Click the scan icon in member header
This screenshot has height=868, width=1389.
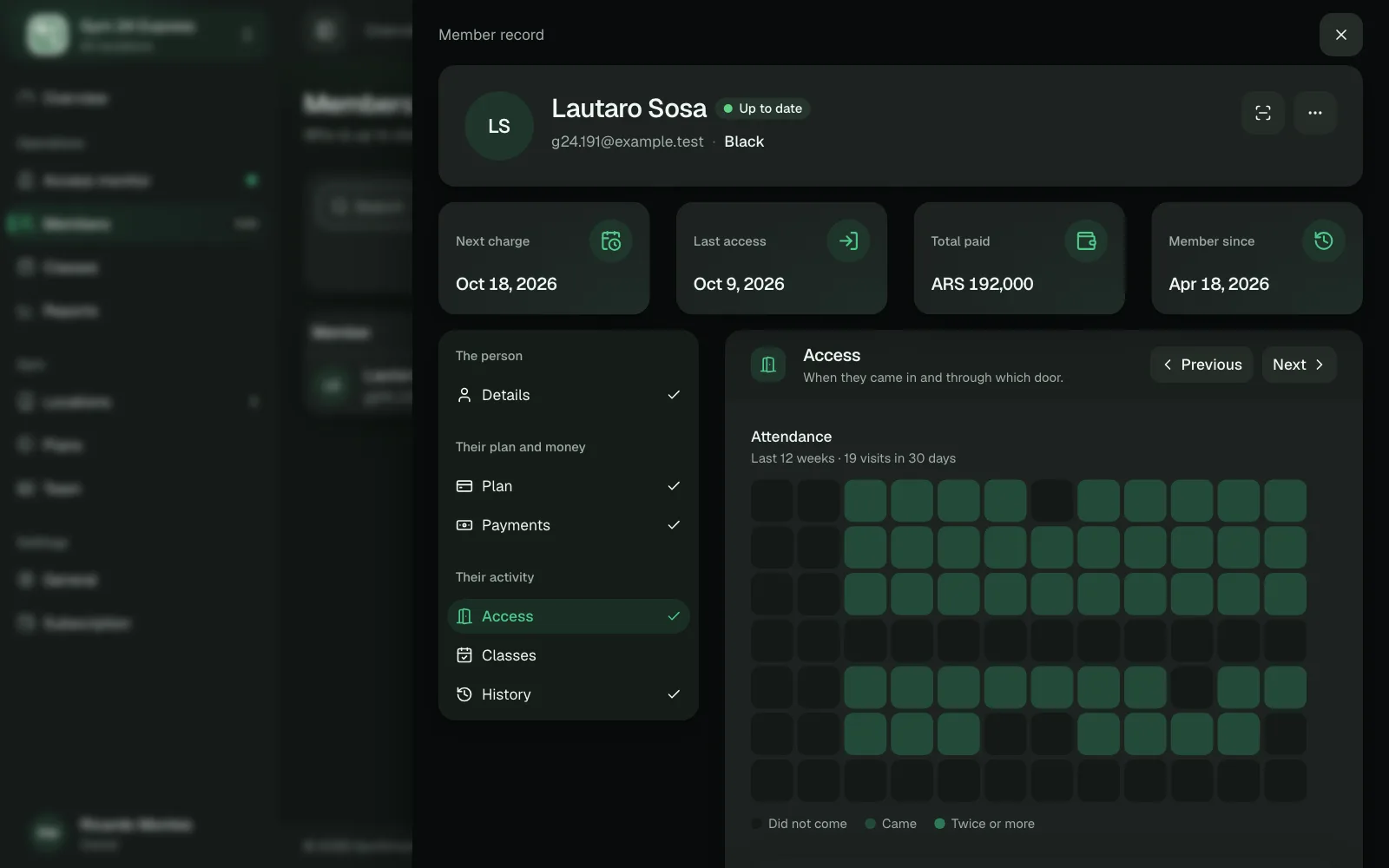click(x=1263, y=113)
